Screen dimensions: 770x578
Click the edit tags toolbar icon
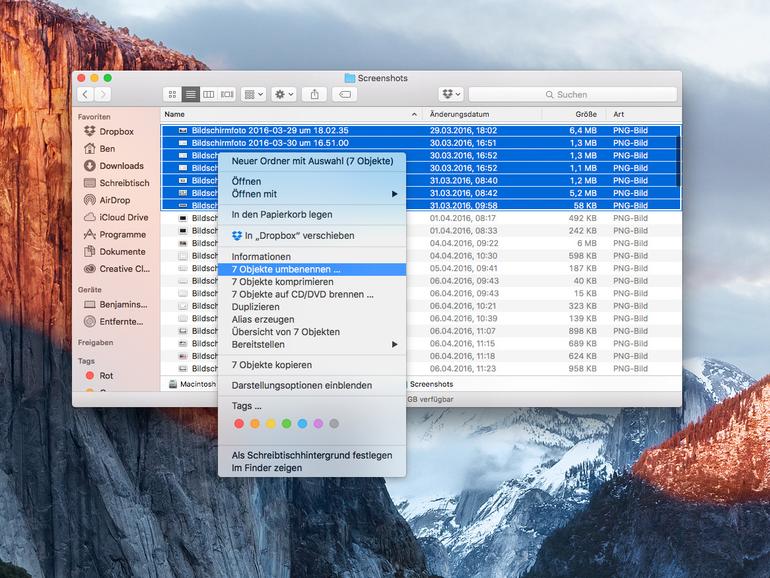(344, 94)
